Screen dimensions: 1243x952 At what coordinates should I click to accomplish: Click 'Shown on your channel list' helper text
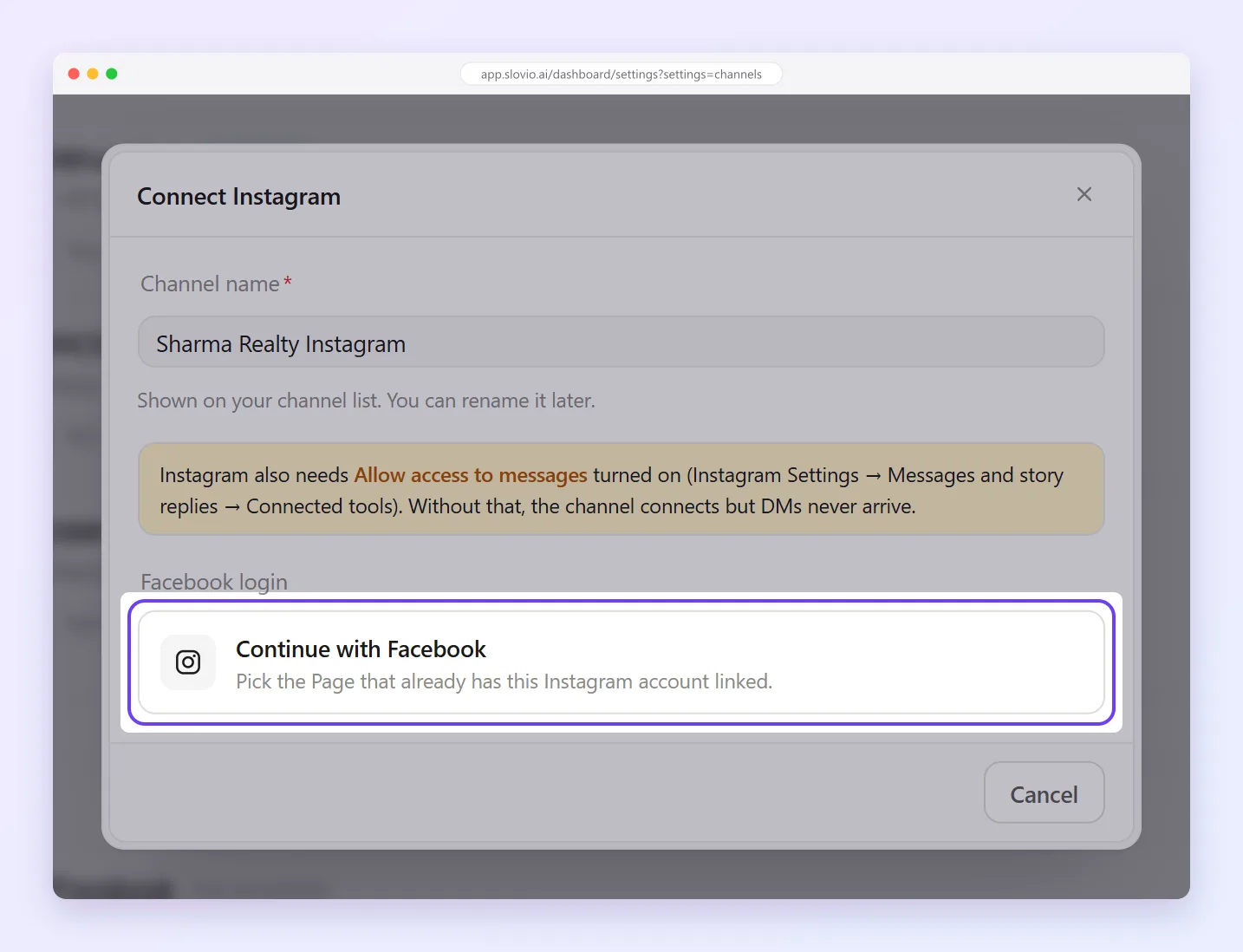click(366, 401)
